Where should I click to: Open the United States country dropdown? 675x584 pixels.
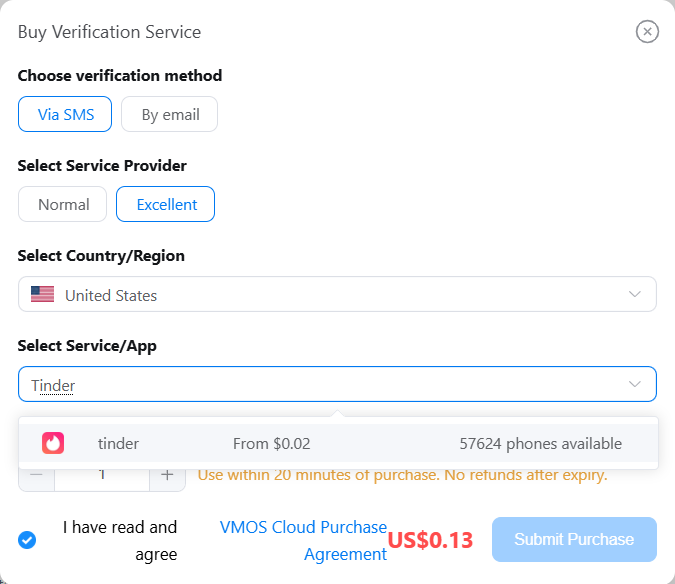click(337, 294)
